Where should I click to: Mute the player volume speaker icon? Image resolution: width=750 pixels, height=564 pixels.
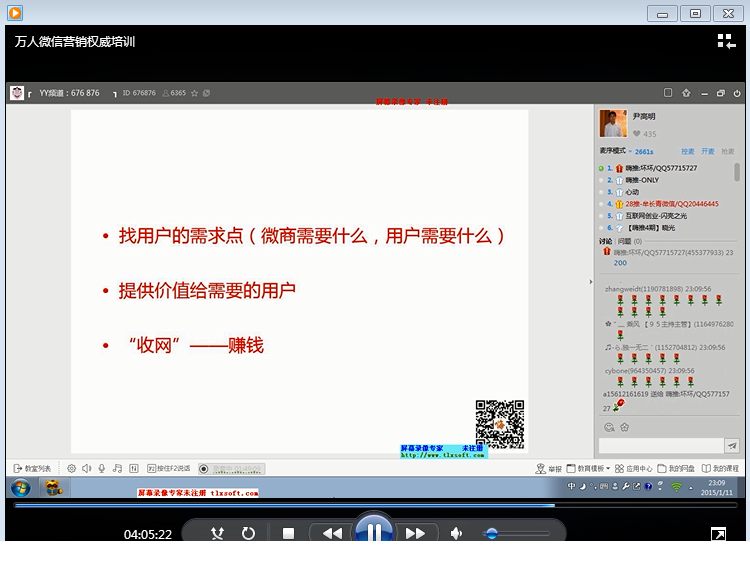[x=457, y=533]
